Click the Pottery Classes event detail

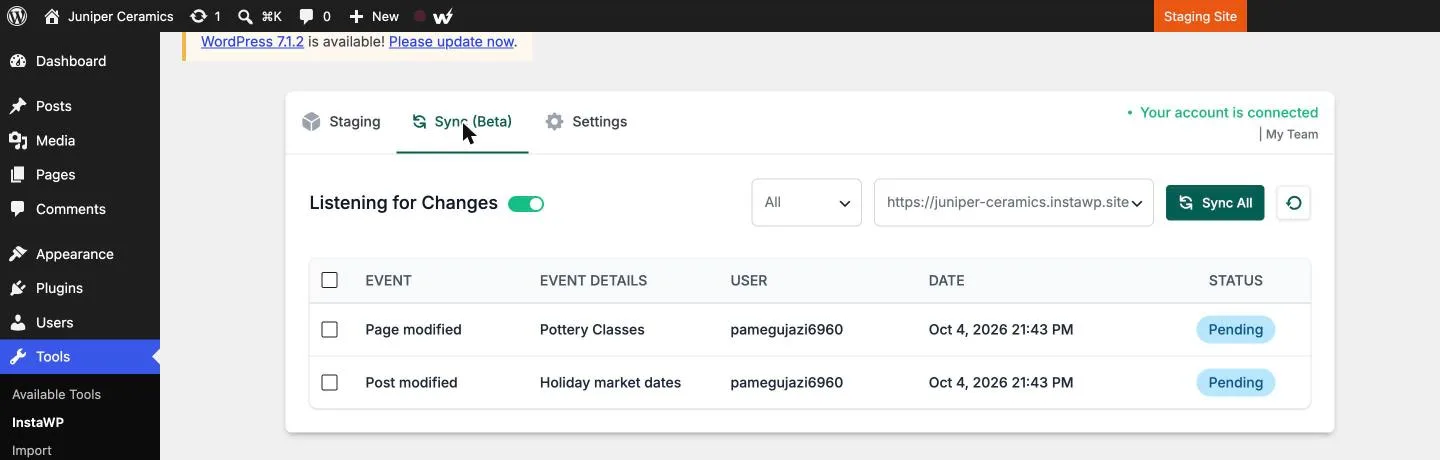click(592, 329)
